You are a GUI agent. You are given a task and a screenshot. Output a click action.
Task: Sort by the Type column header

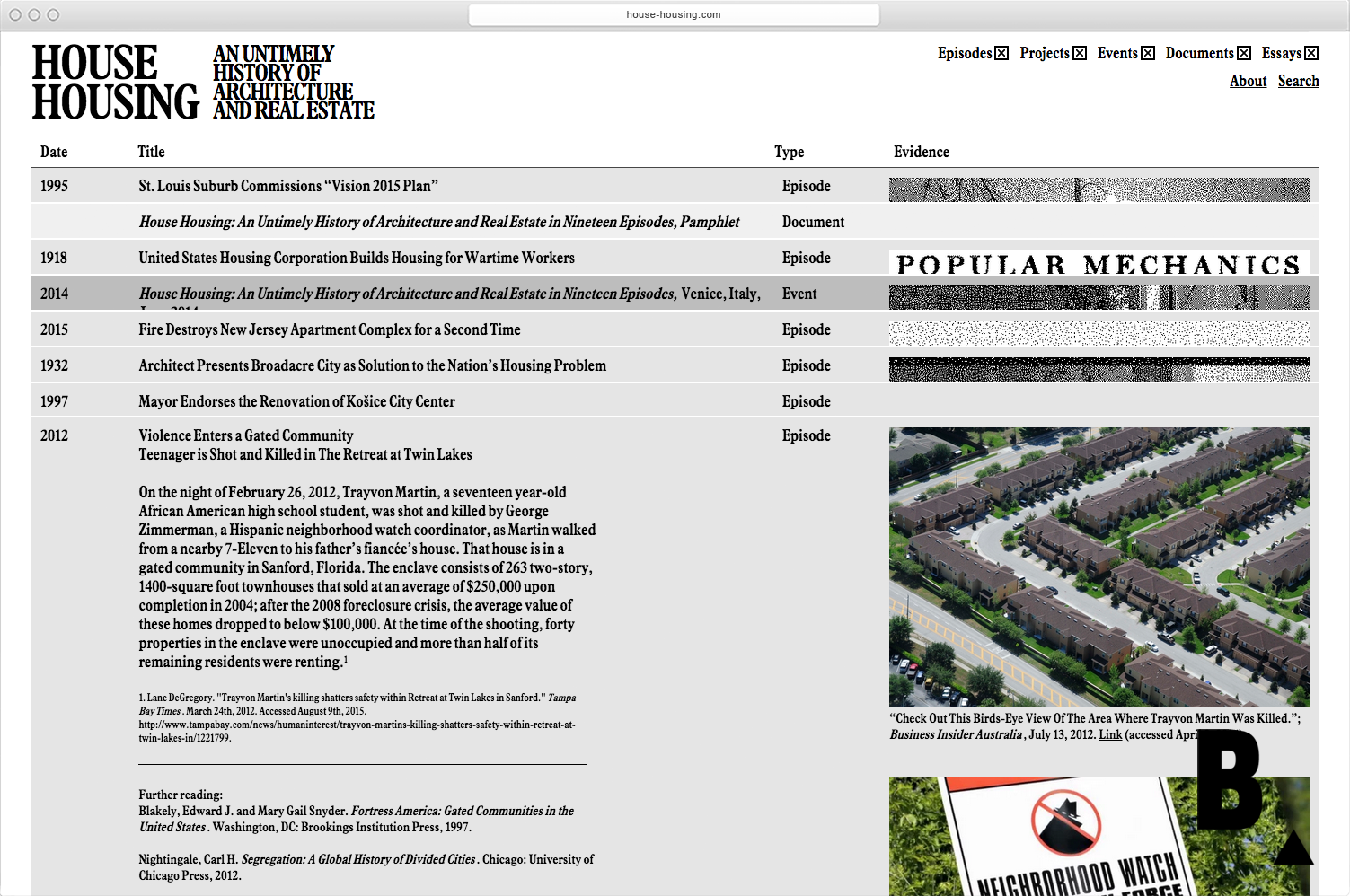pos(789,152)
